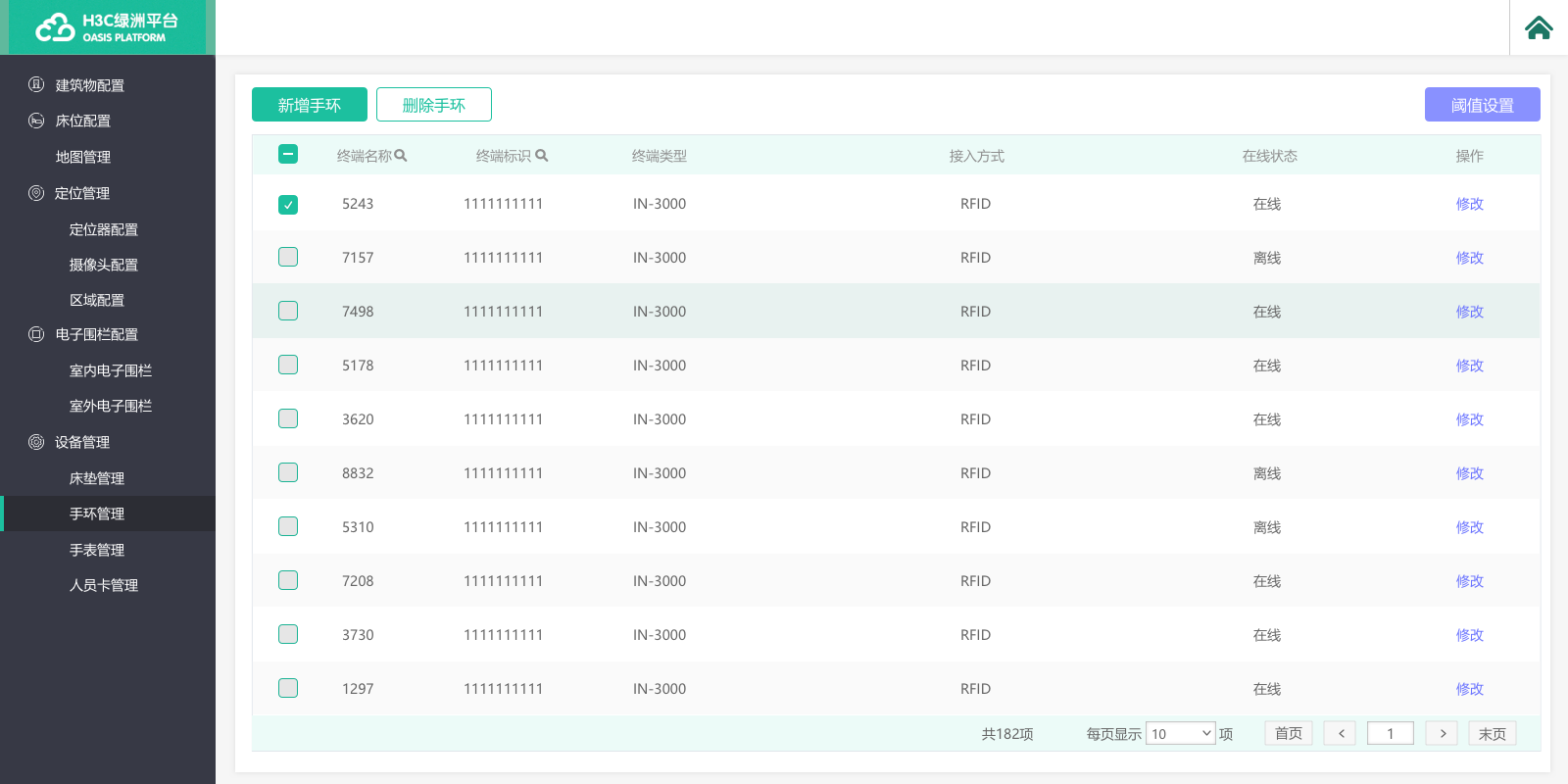The image size is (1568, 784).
Task: Click 修改 link for row 7498
Action: pyautogui.click(x=1470, y=312)
